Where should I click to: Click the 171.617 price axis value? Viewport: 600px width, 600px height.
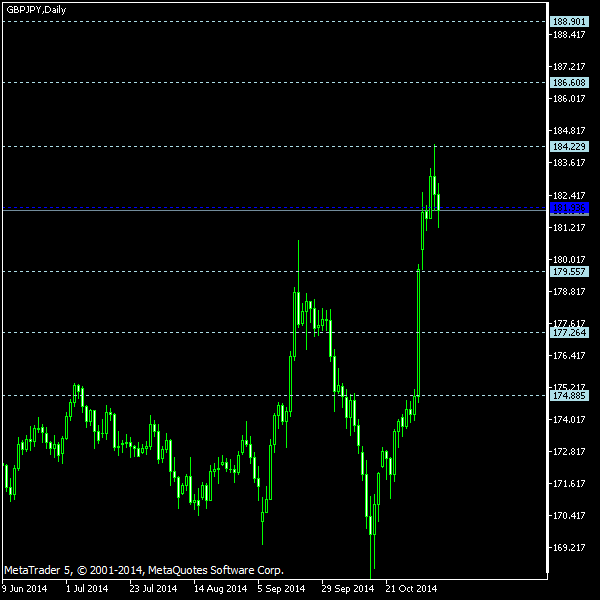click(x=569, y=484)
